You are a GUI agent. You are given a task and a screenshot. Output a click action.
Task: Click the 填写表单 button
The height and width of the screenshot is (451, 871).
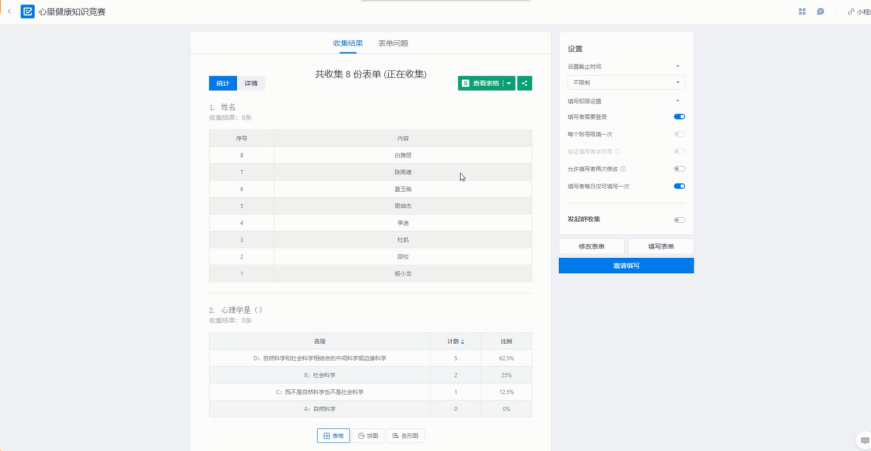coord(661,247)
